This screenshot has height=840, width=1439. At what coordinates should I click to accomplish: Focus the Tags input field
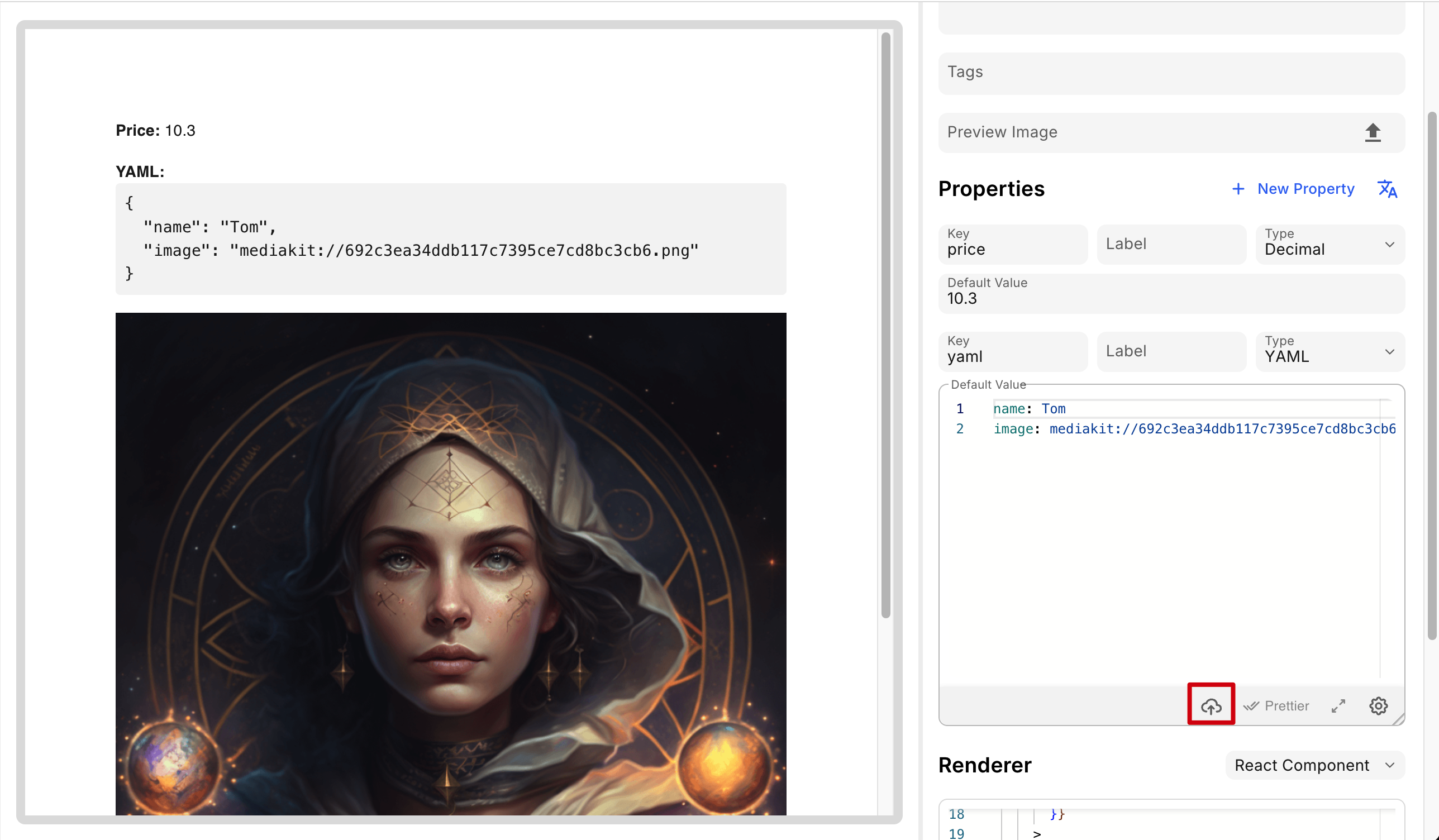(x=1171, y=73)
